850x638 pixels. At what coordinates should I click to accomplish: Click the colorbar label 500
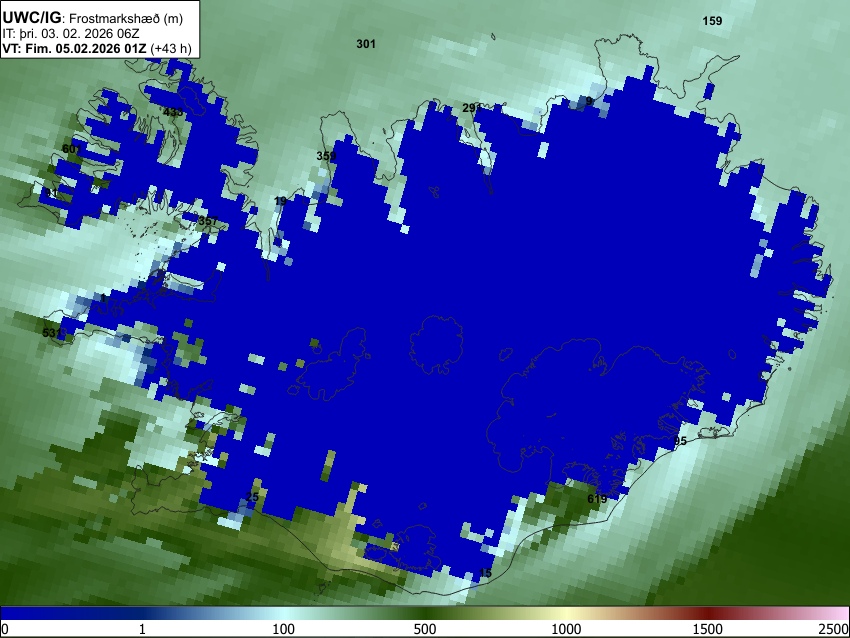click(425, 629)
